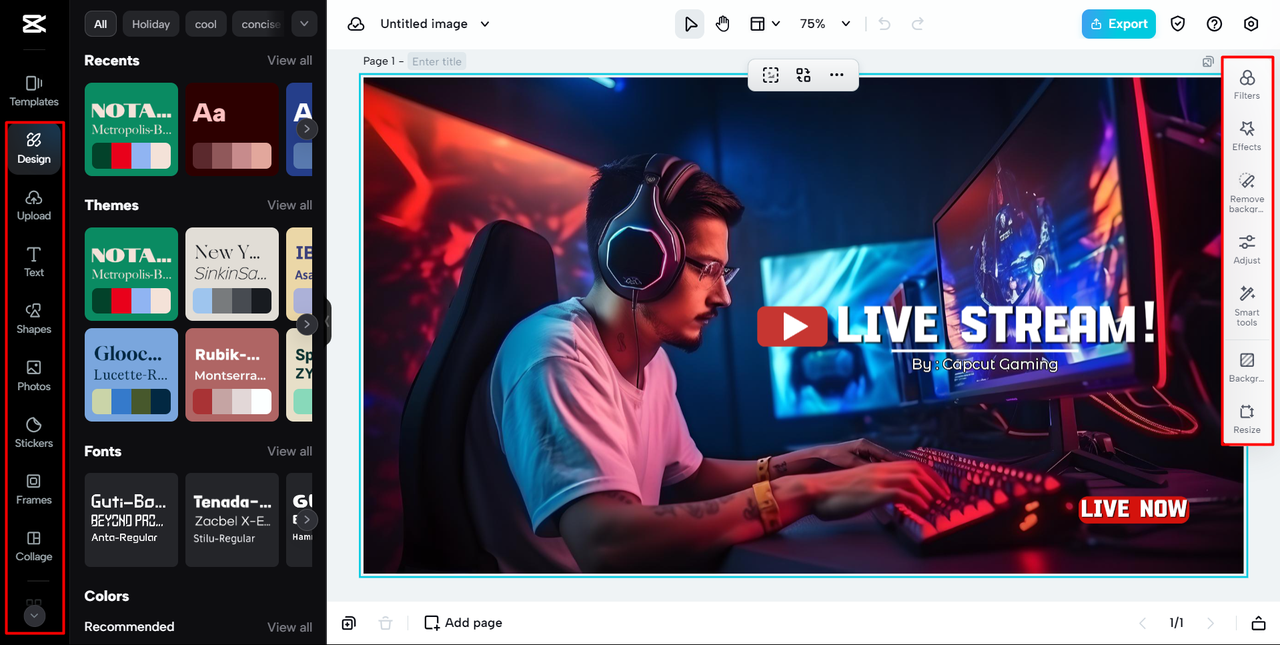Expand the filter tags chevron
This screenshot has width=1280, height=645.
point(304,24)
